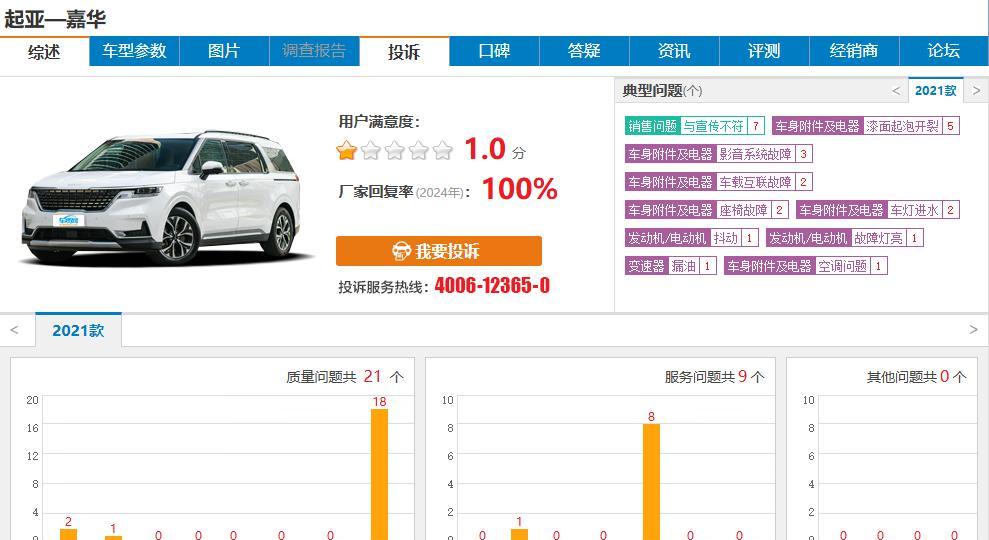Click the 影音系统故障 problem tag
This screenshot has width=989, height=540.
point(718,154)
